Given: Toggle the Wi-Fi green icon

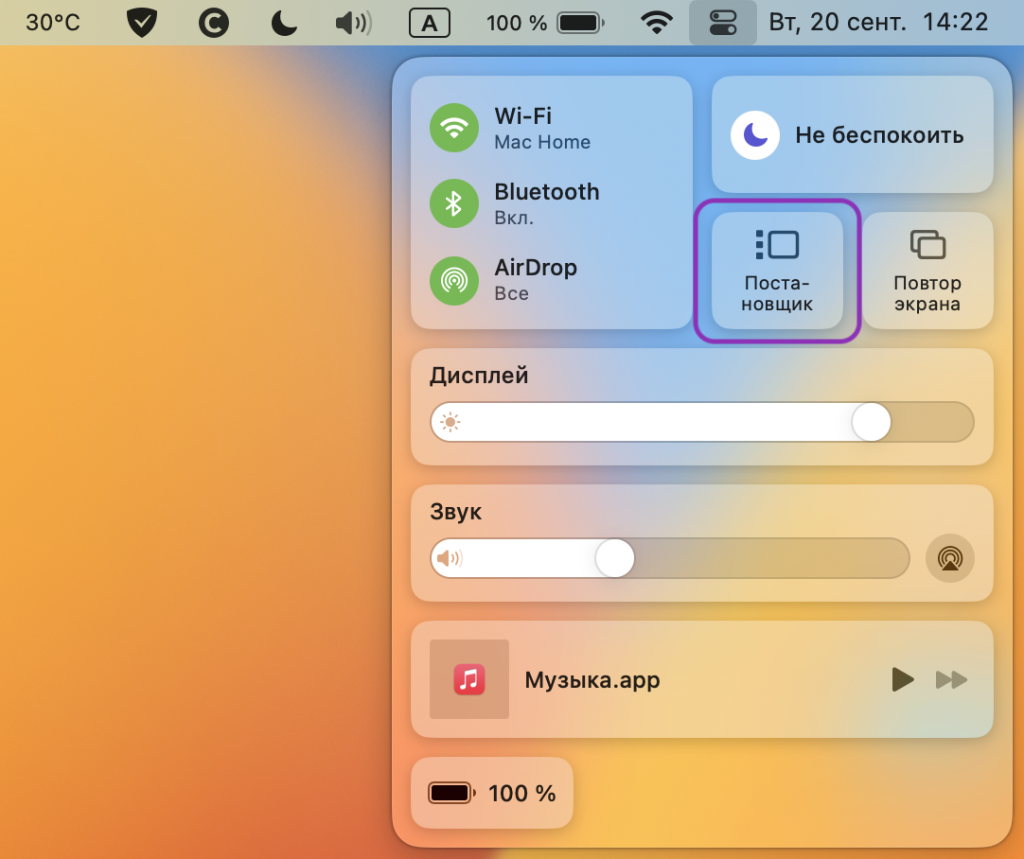Looking at the screenshot, I should point(455,128).
